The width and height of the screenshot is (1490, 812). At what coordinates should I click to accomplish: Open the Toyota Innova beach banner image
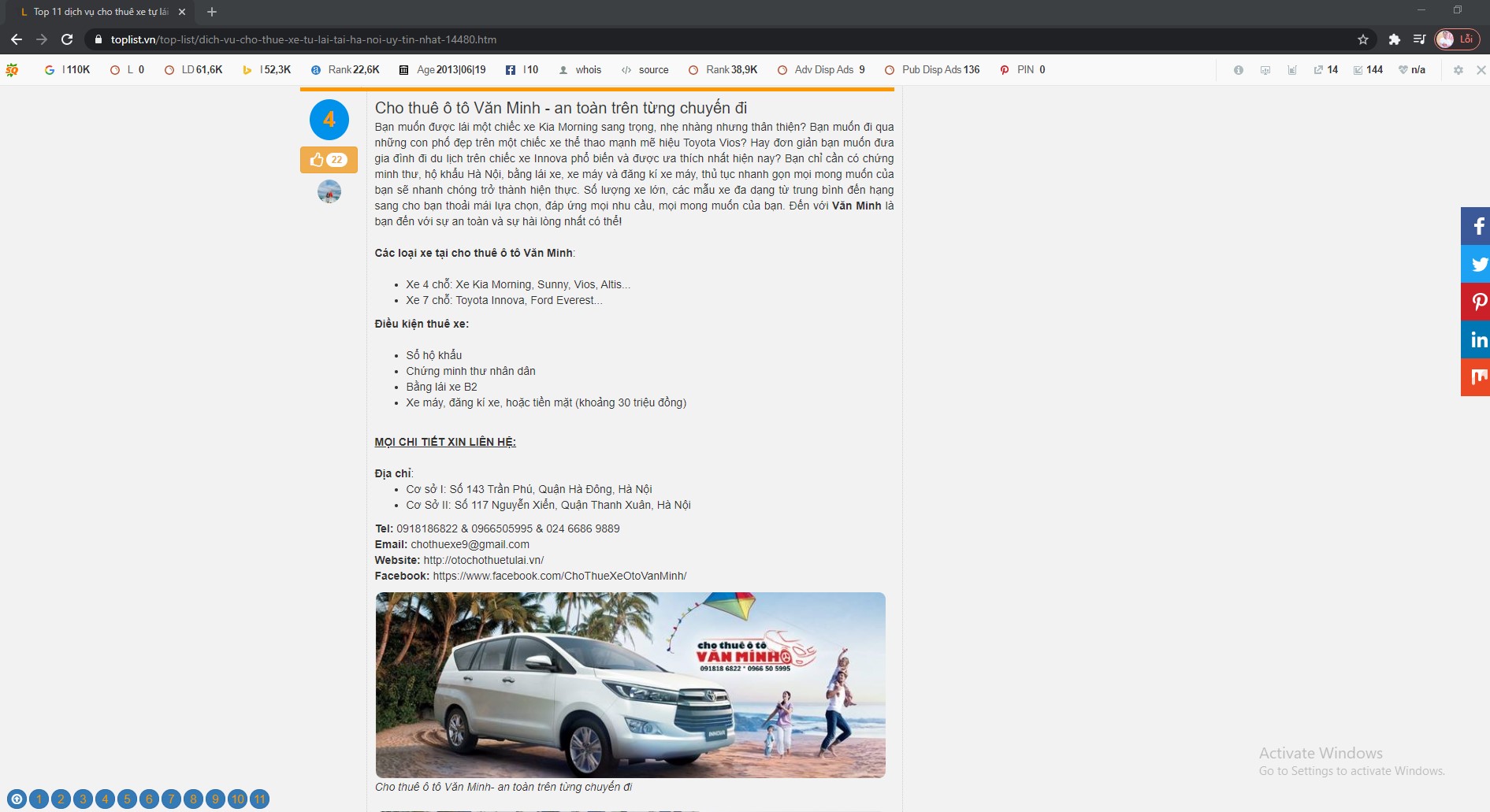630,685
